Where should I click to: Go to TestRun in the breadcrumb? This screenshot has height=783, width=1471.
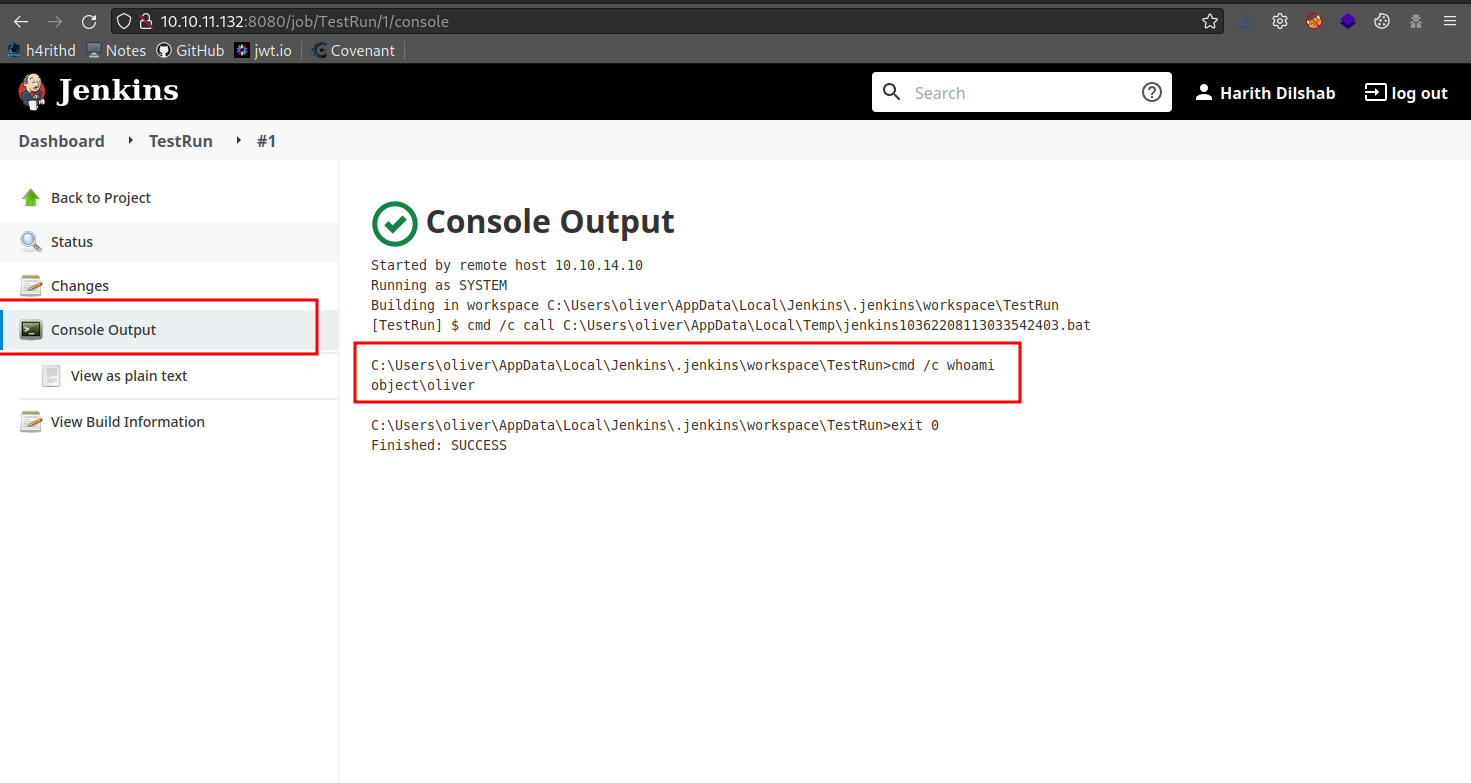(x=181, y=141)
